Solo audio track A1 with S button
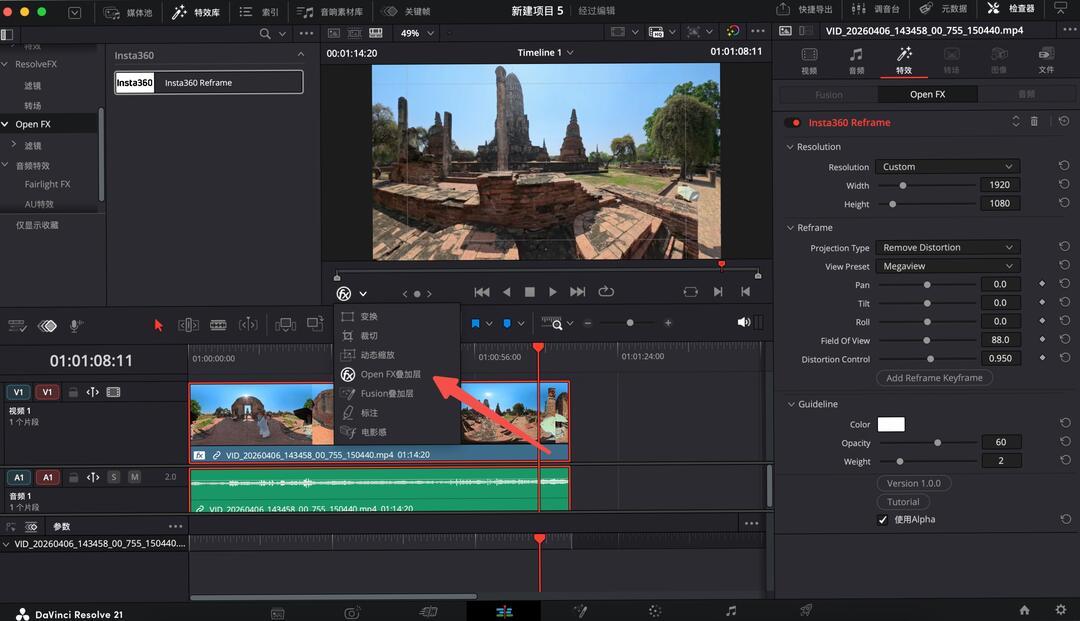The width and height of the screenshot is (1080, 621). tap(114, 476)
